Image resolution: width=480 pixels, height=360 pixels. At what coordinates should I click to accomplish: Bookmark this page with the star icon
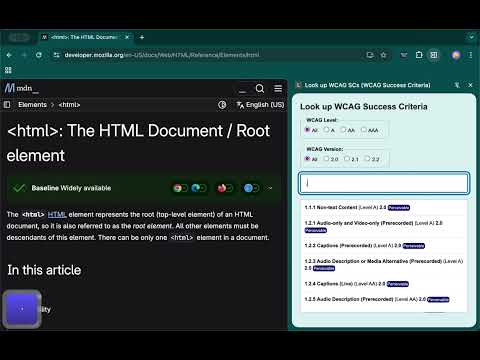383,55
